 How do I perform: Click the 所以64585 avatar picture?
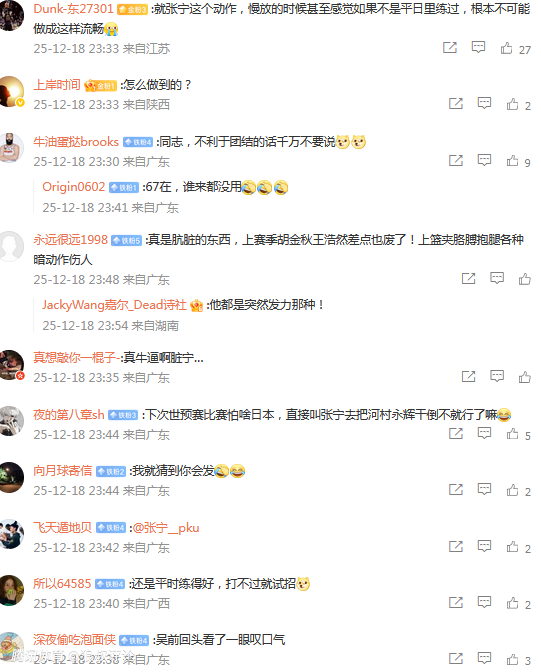tap(11, 590)
